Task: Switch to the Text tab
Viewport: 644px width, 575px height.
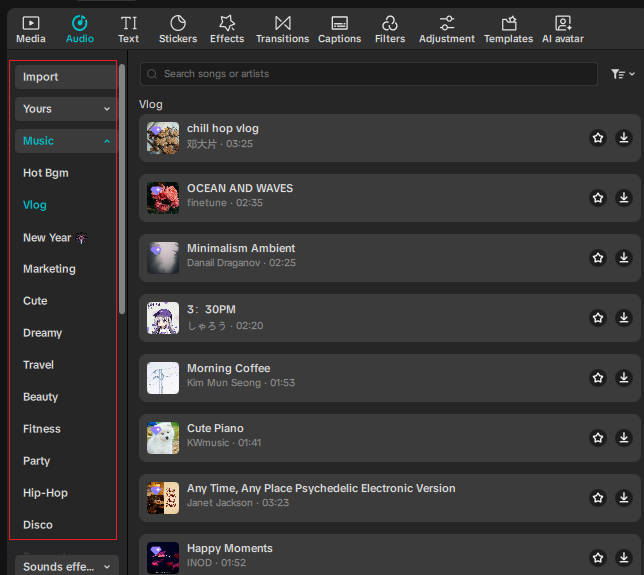Action: pos(128,29)
